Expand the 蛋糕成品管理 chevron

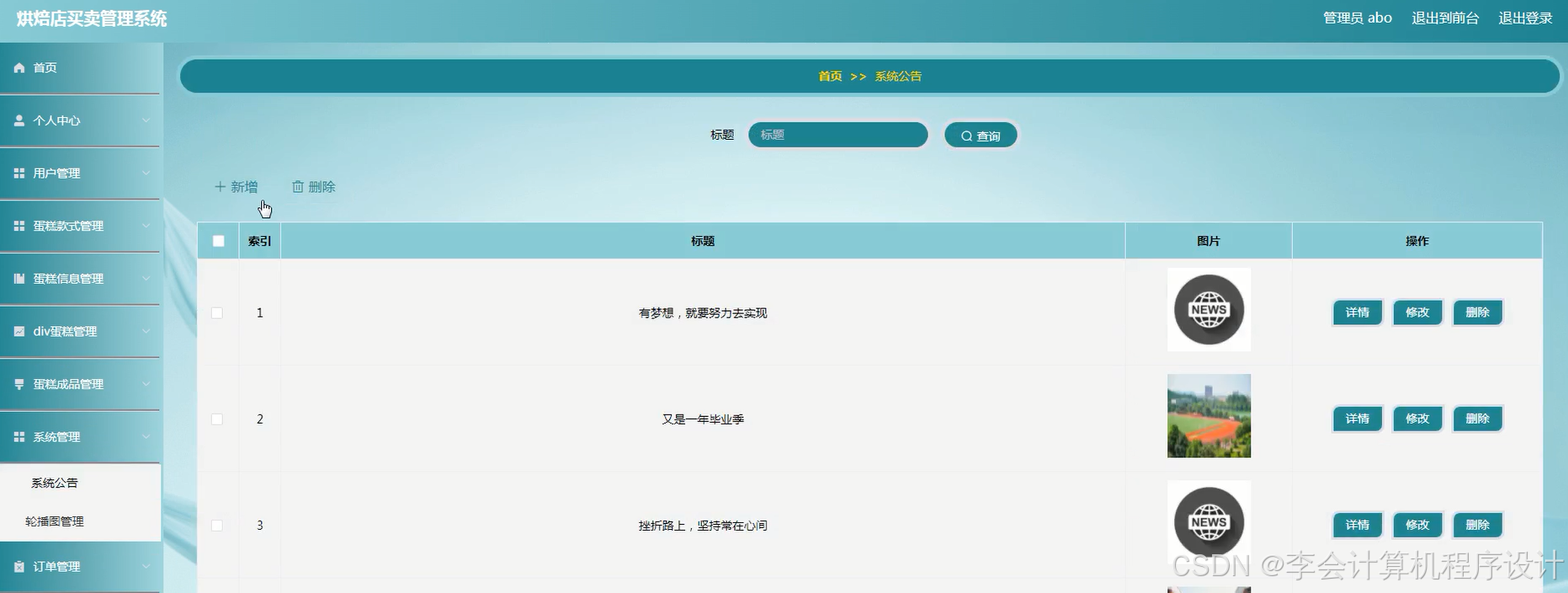pyautogui.click(x=146, y=384)
